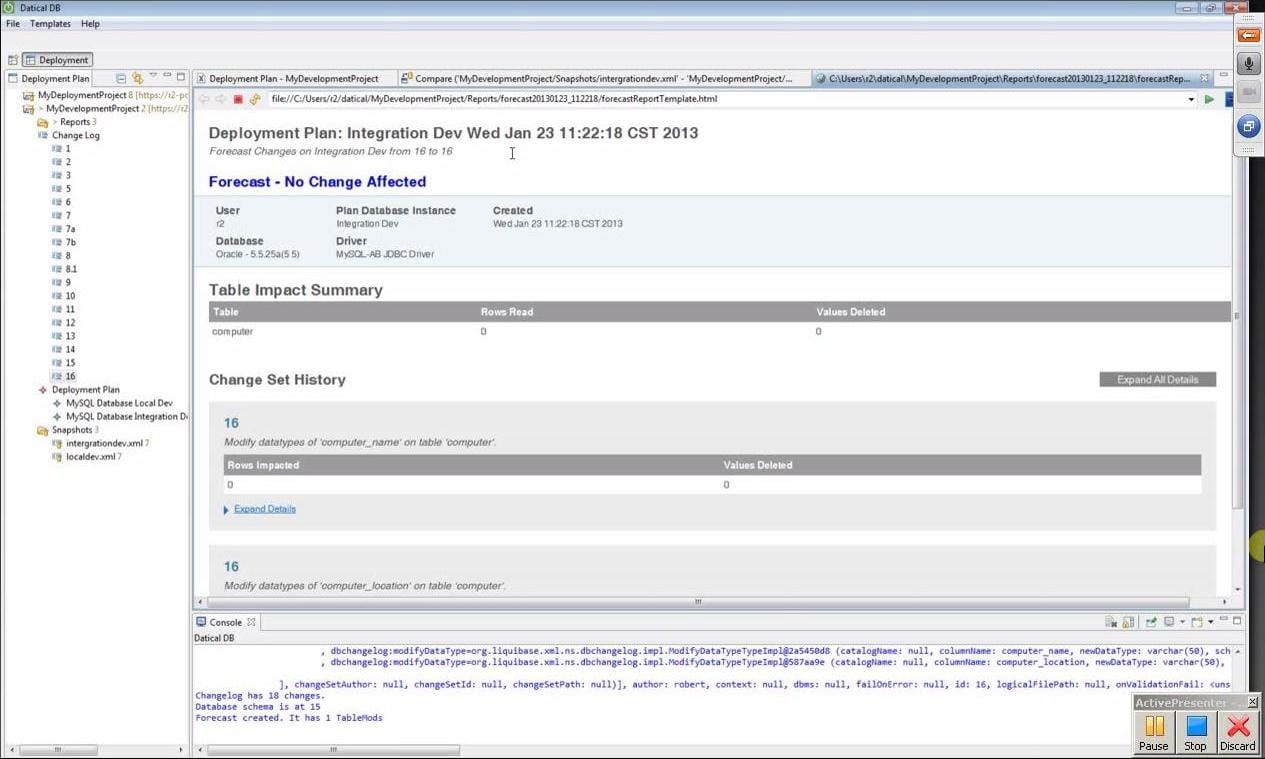Click the Clear Console icon
Image resolution: width=1265 pixels, height=759 pixels.
1111,622
